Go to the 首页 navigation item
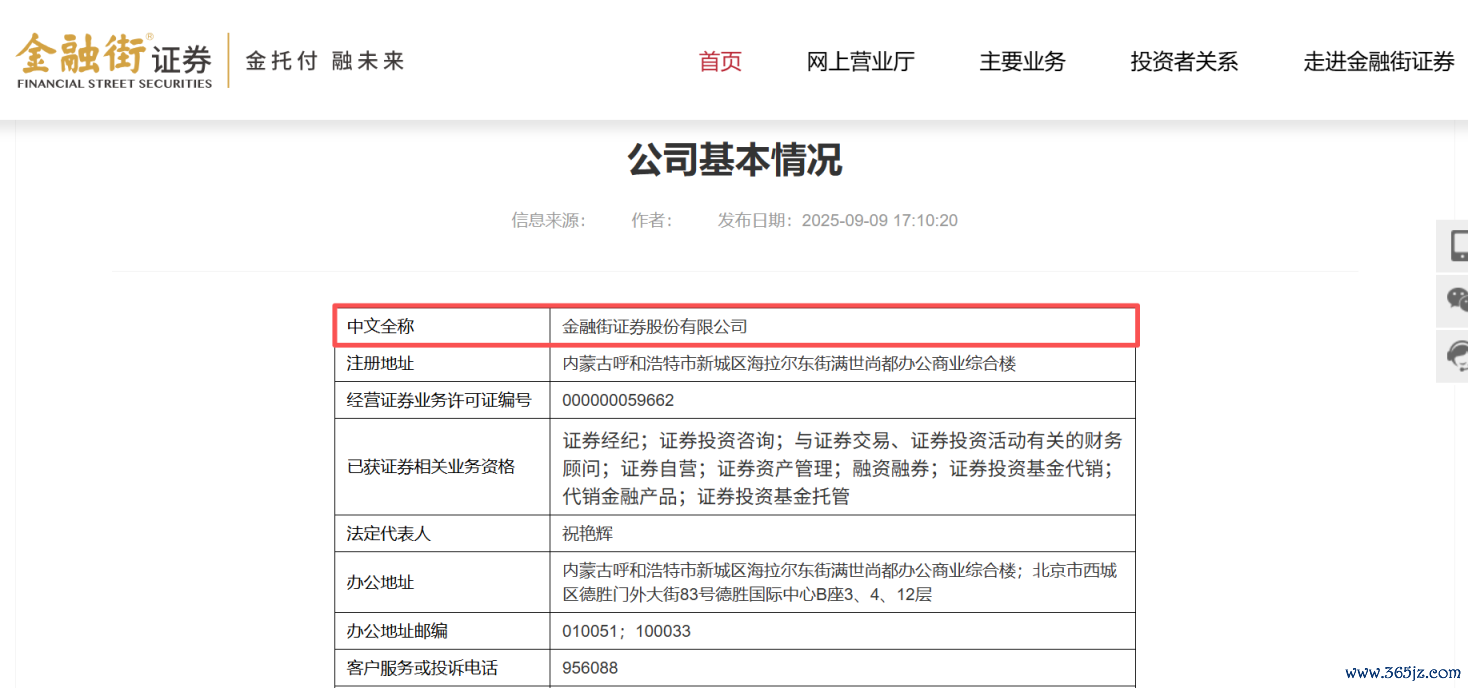This screenshot has height=688, width=1468. click(720, 62)
